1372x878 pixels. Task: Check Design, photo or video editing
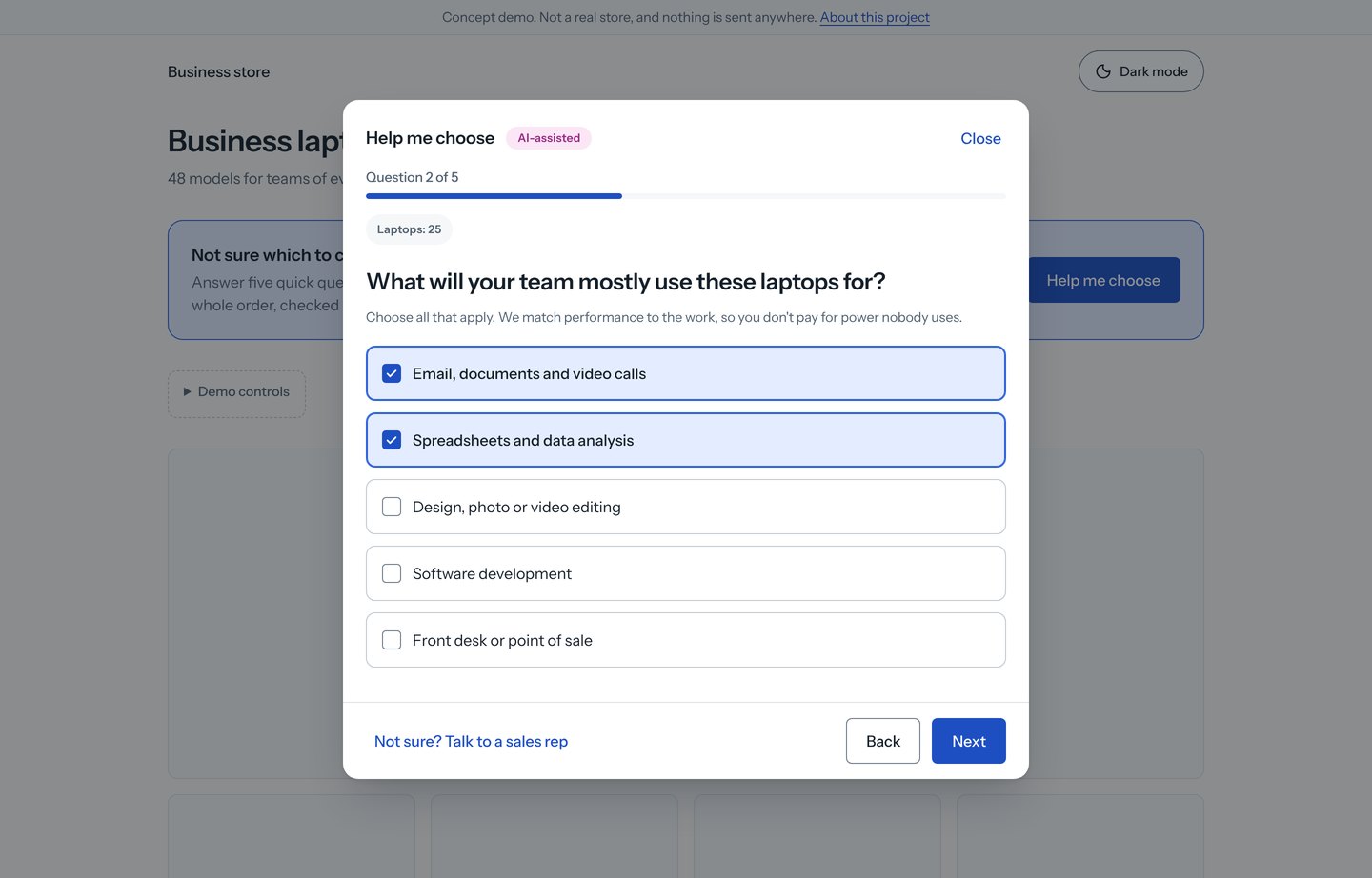point(392,507)
